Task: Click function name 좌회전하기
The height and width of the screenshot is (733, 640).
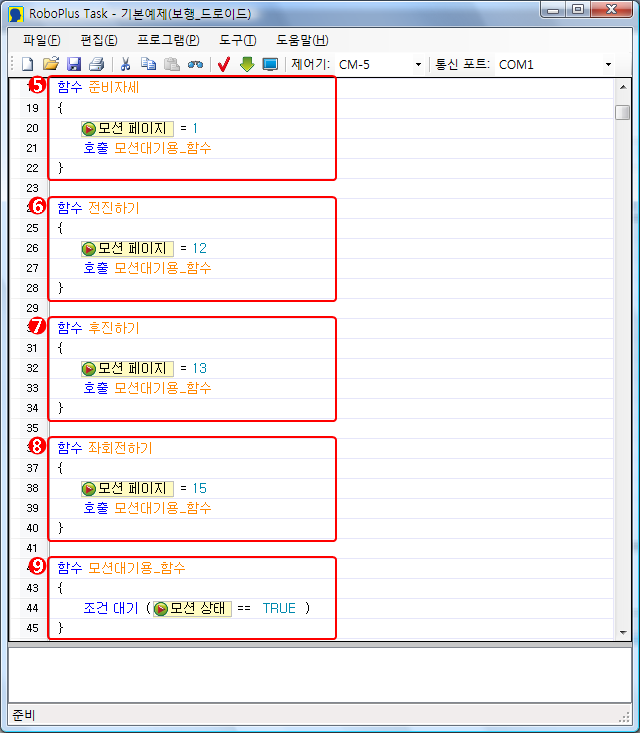Action: pos(120,448)
